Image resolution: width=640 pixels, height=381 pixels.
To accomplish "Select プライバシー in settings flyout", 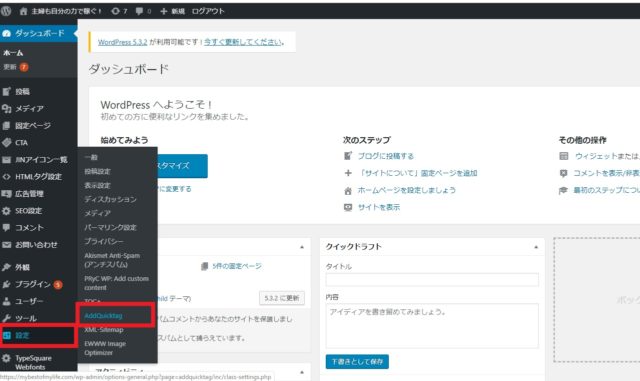I will 104,241.
